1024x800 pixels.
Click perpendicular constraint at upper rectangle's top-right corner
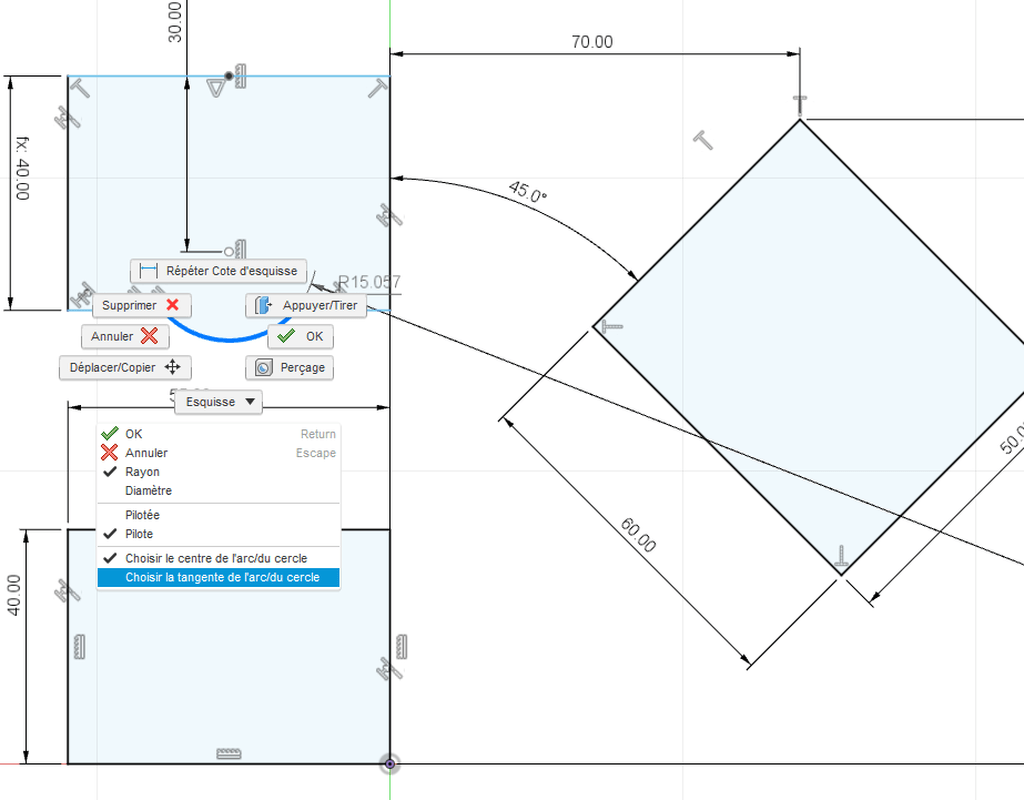click(x=377, y=88)
